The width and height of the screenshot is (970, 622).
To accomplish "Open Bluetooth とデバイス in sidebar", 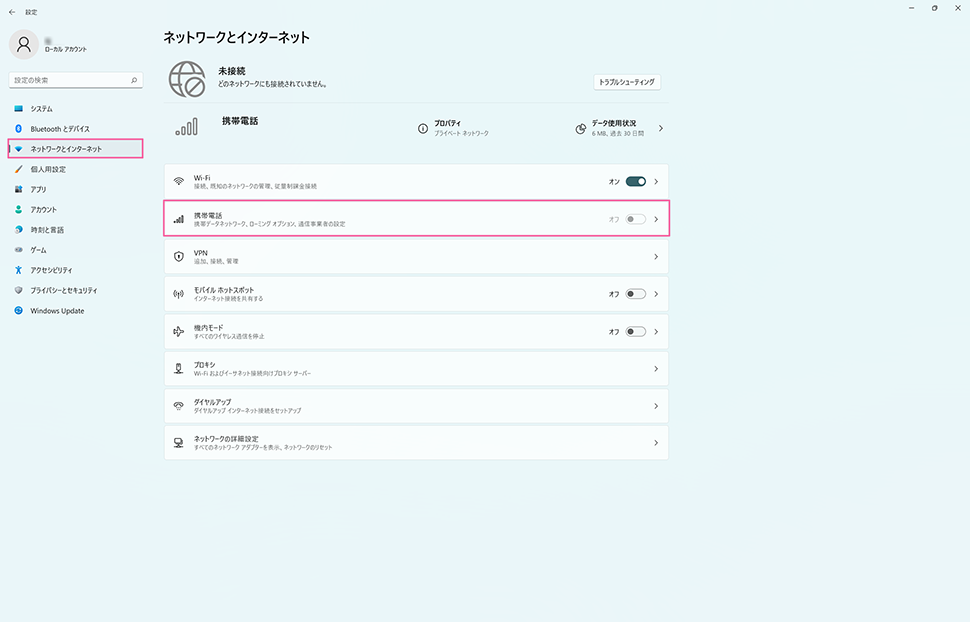I will pyautogui.click(x=60, y=129).
